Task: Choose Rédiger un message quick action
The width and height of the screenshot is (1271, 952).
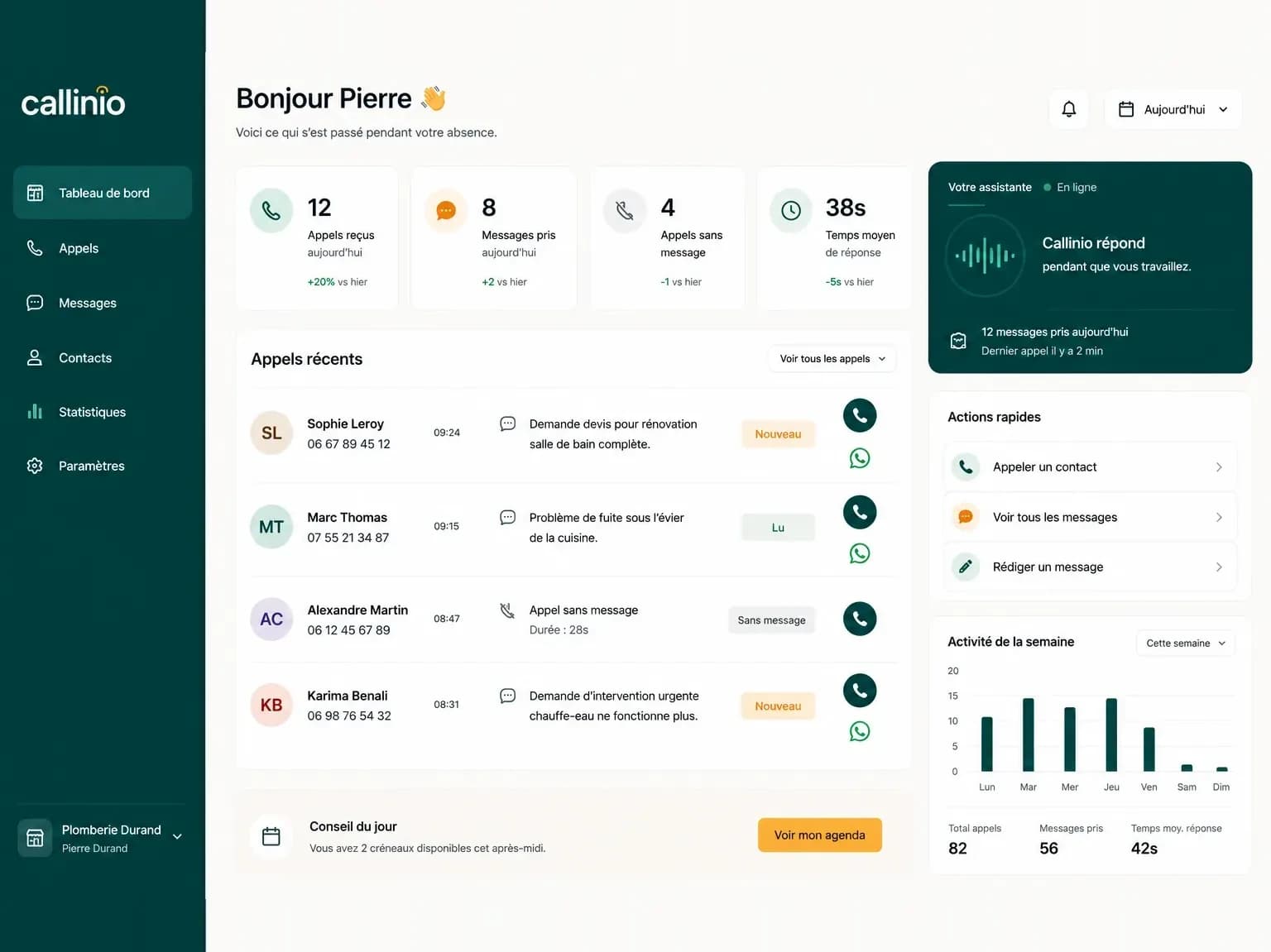Action: (1091, 567)
